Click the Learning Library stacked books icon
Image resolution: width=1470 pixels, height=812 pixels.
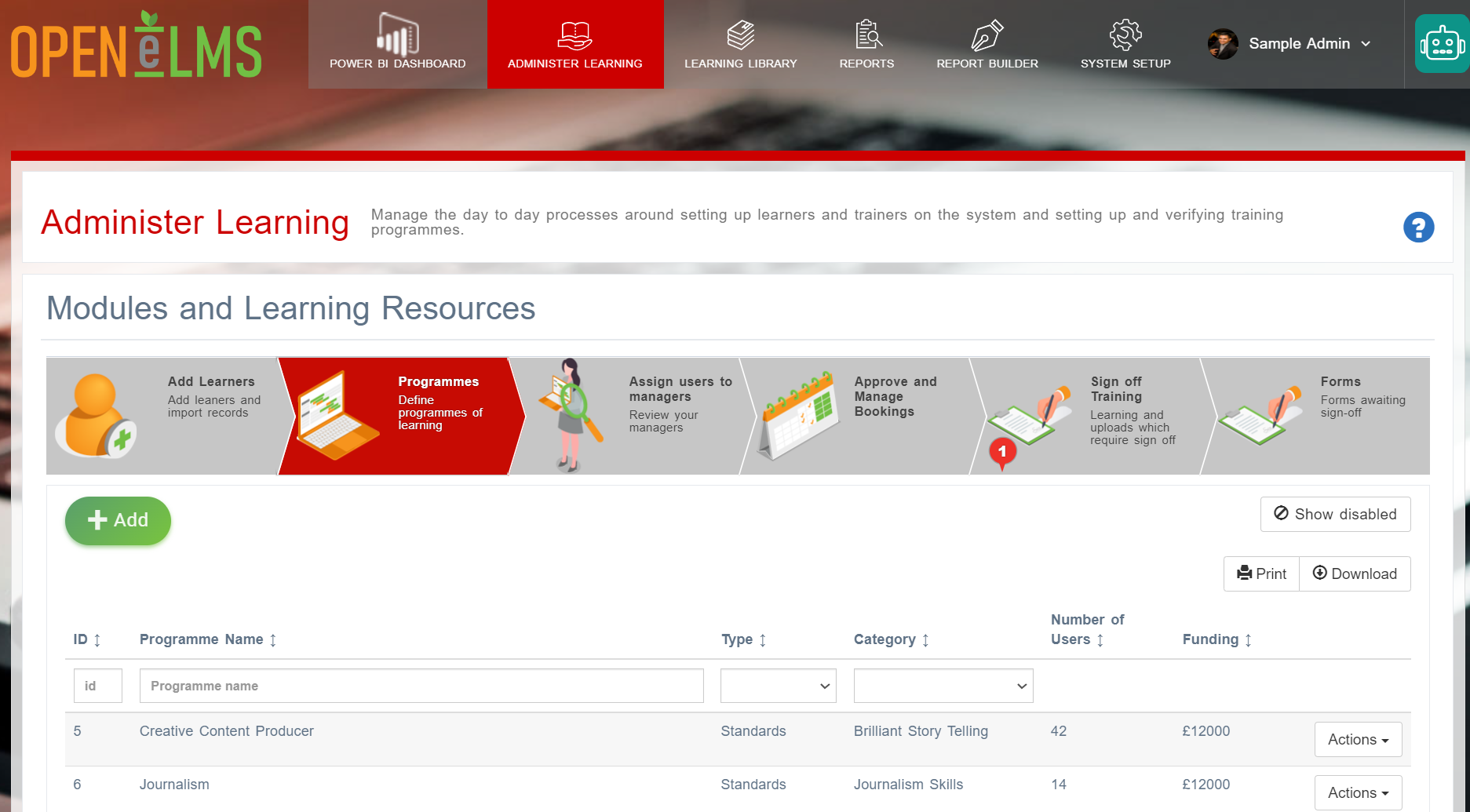tap(740, 35)
